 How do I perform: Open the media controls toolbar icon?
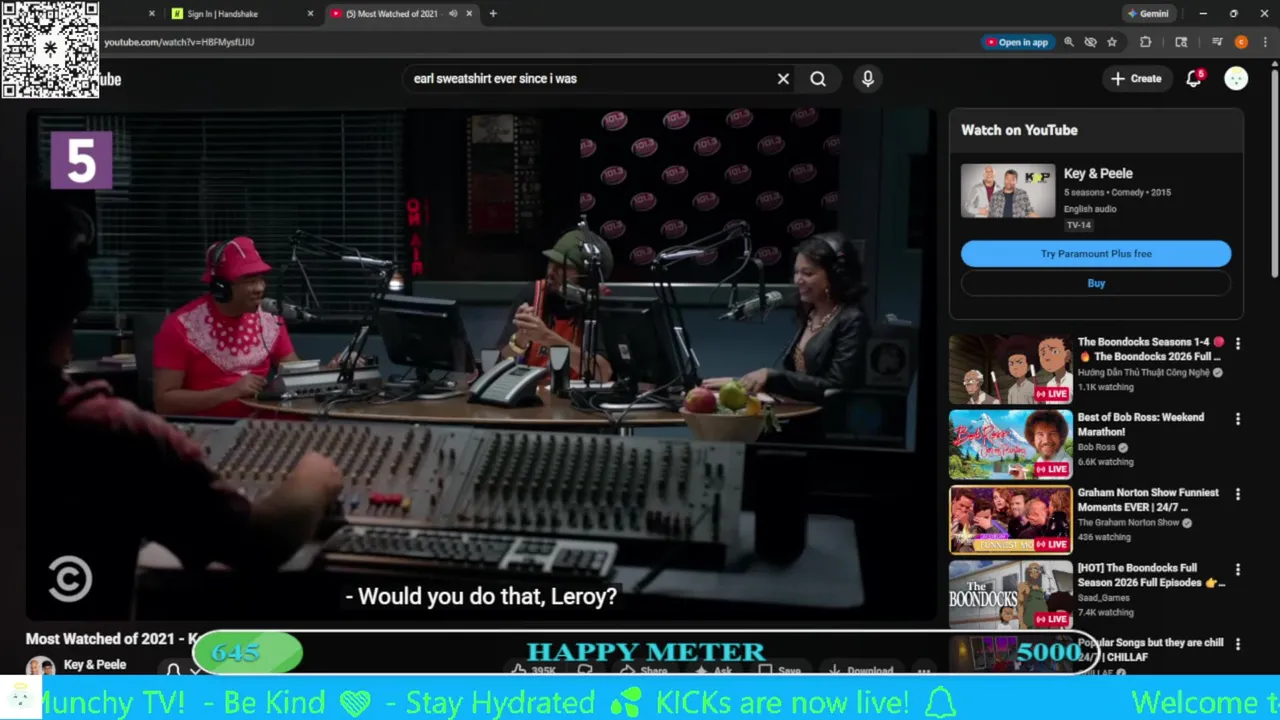tap(1217, 42)
